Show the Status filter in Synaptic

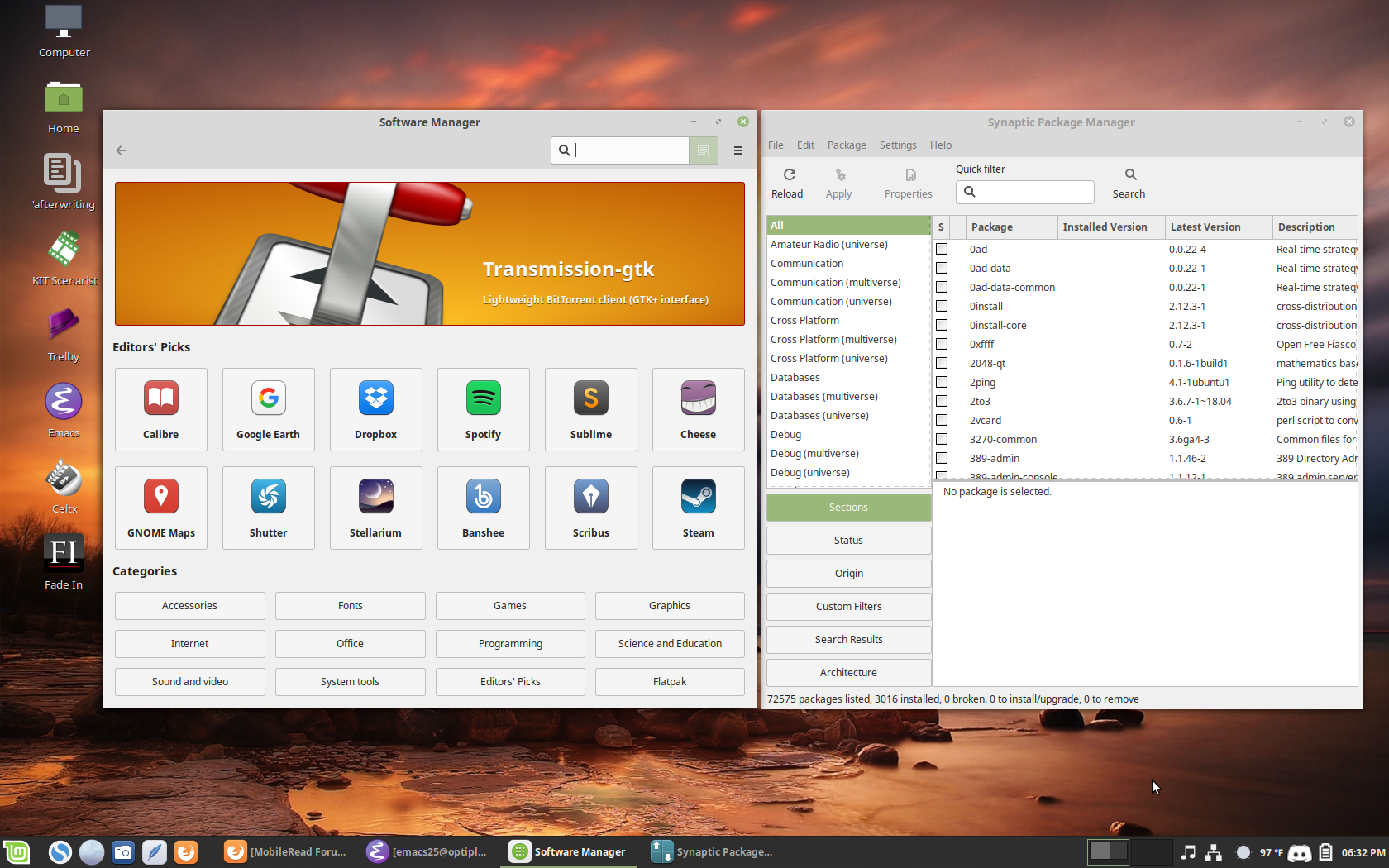(x=848, y=541)
